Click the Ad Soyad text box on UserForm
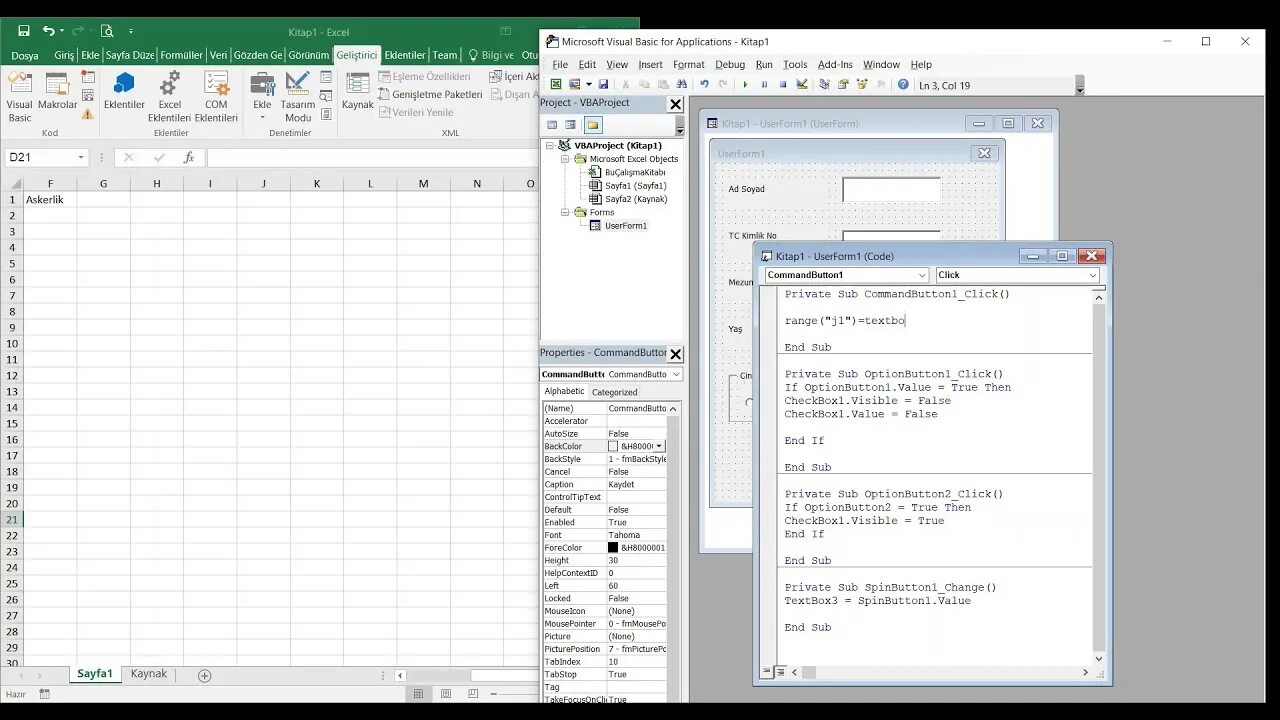 891,189
